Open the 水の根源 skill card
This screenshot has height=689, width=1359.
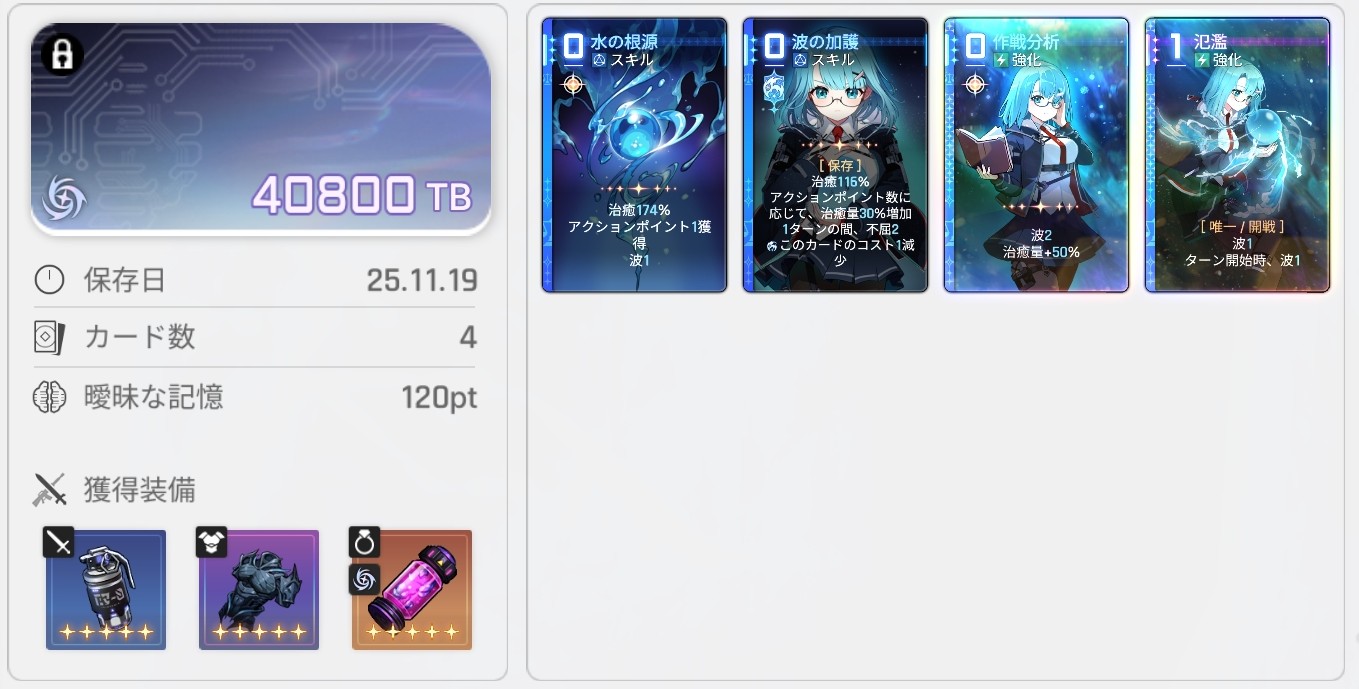tap(634, 155)
